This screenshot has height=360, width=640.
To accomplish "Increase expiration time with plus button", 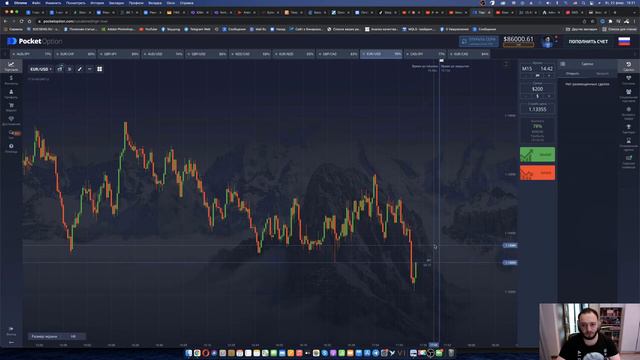I will coord(549,76).
